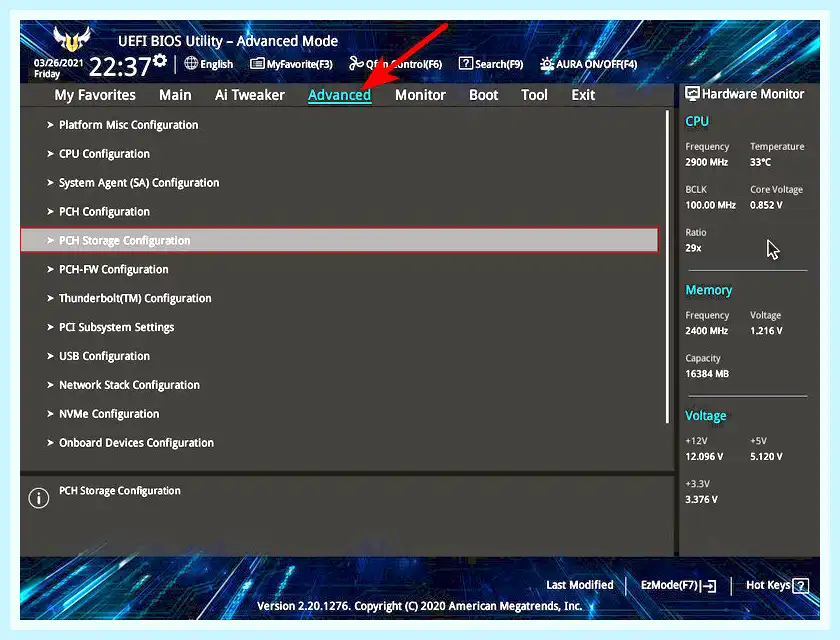The image size is (840, 640).
Task: Expand USB Configuration arrow
Action: pyautogui.click(x=50, y=356)
